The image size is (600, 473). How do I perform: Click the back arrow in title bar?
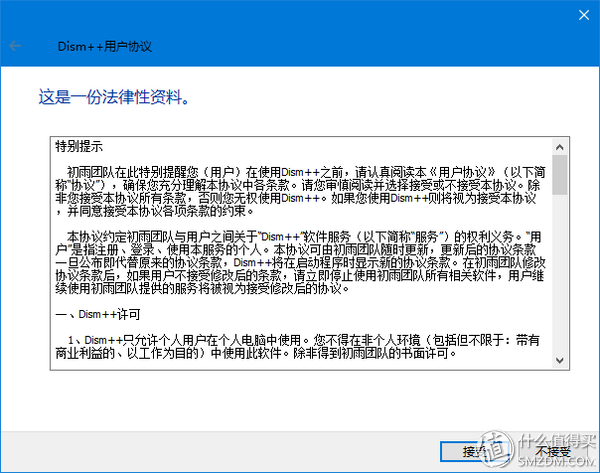[15, 46]
